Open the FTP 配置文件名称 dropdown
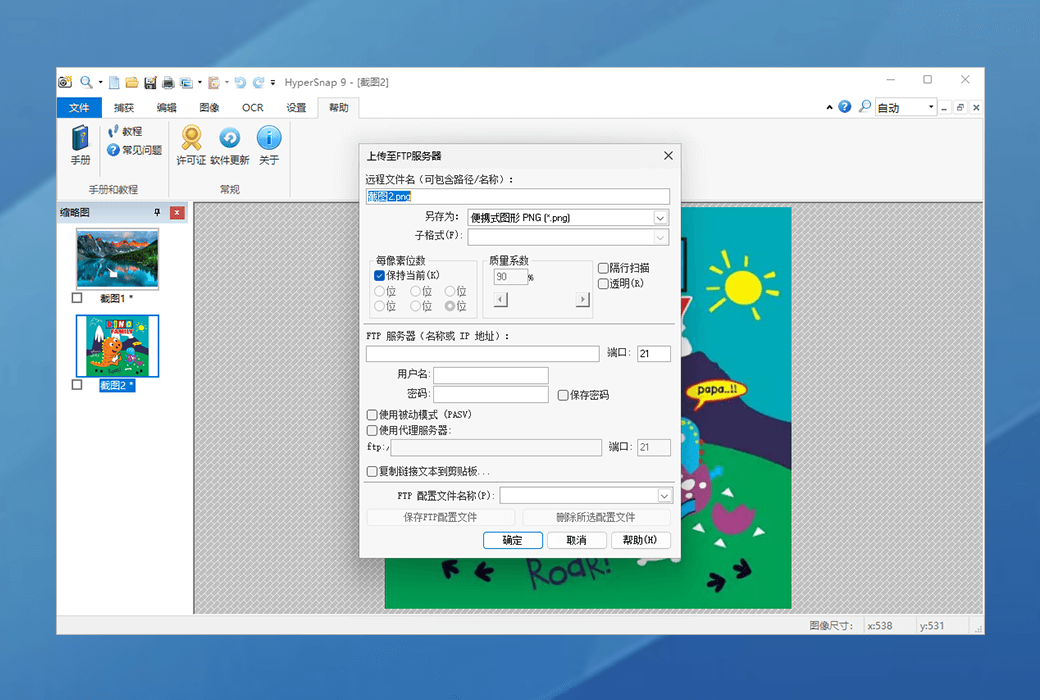The height and width of the screenshot is (700, 1040). [664, 495]
